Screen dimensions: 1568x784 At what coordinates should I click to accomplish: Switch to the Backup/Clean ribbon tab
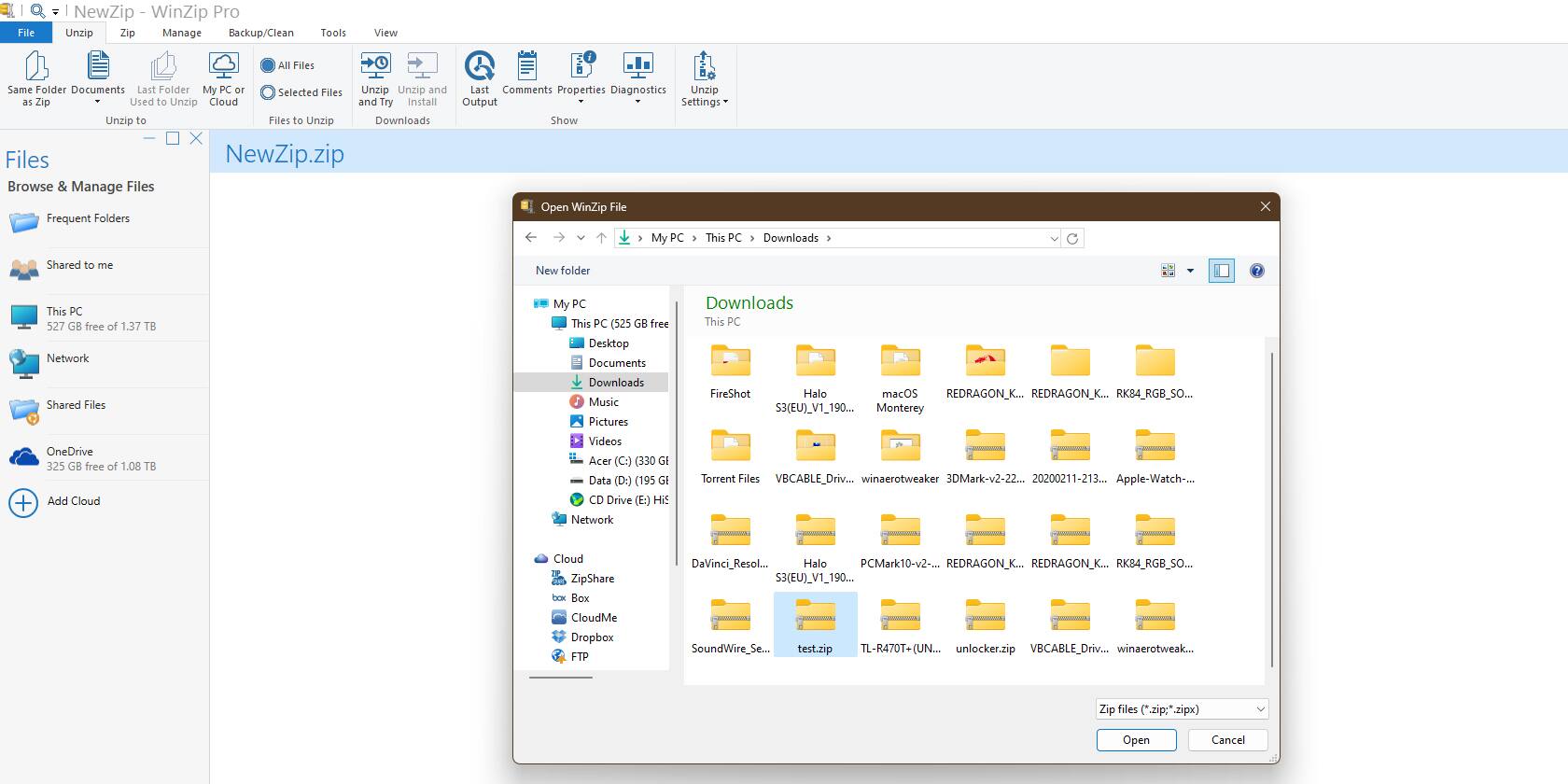click(x=260, y=33)
